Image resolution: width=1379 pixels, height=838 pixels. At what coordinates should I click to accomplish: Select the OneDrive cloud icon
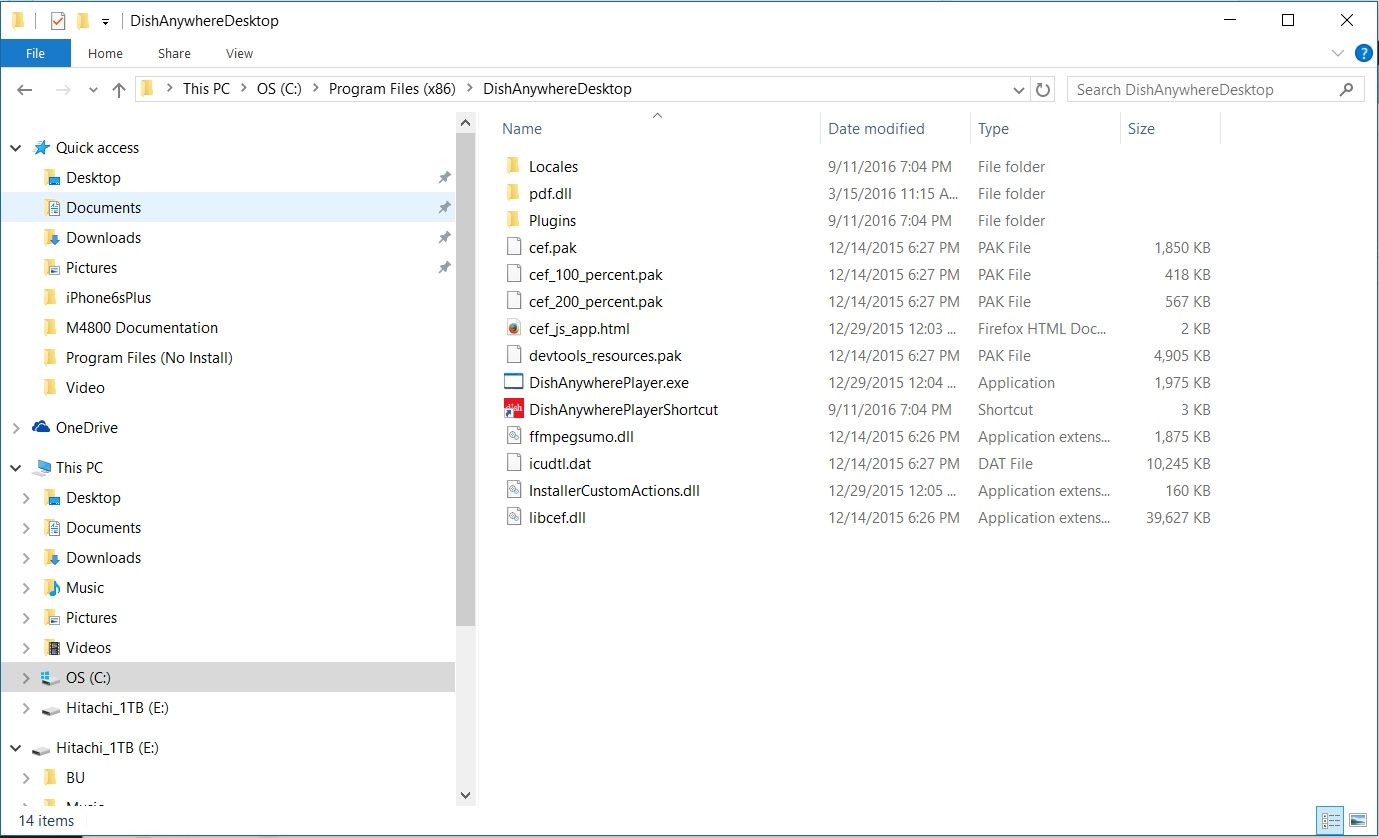coord(41,427)
